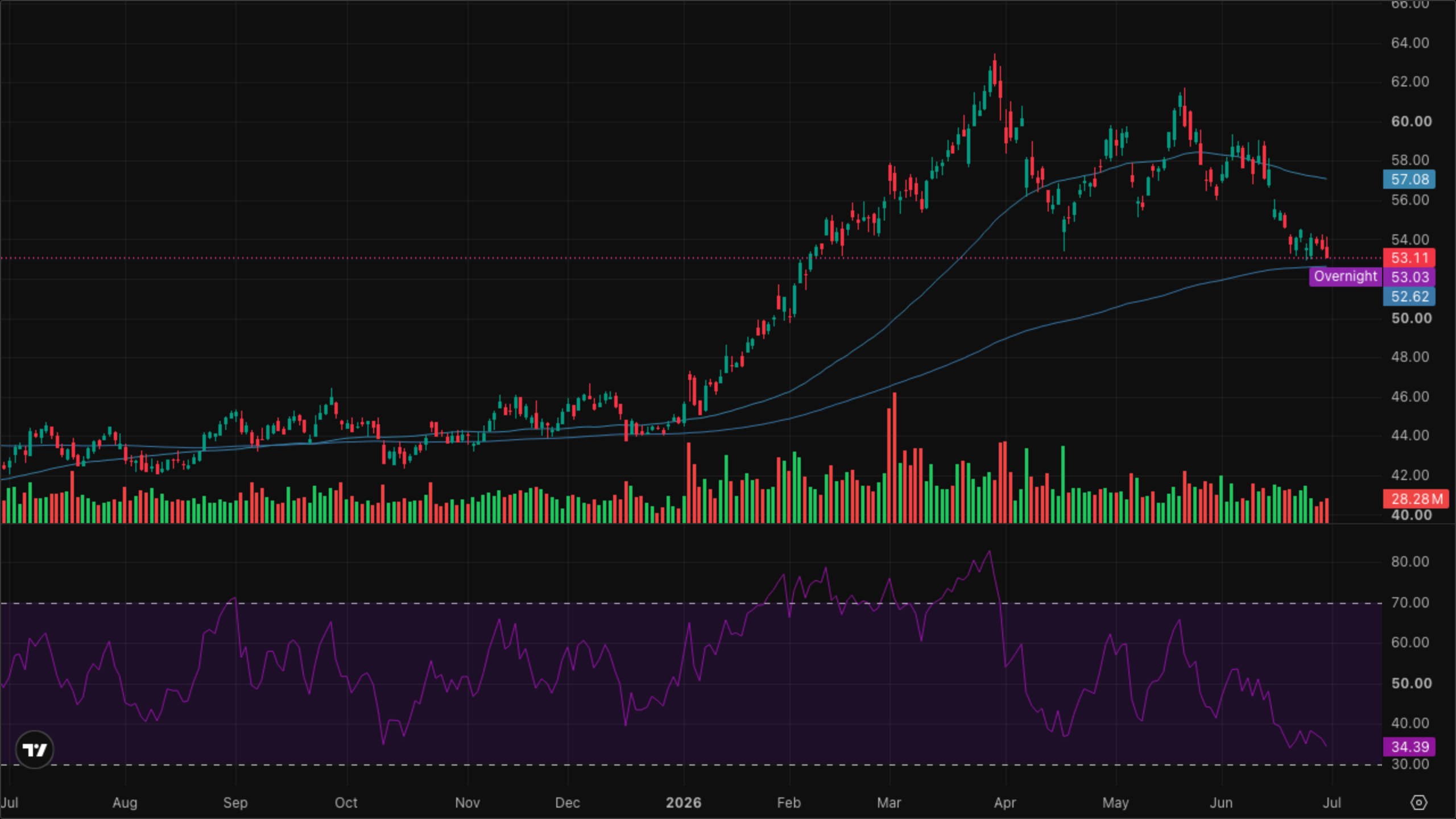Click the tallest red volume bar in March
This screenshot has width=1456, height=819.
(895, 457)
